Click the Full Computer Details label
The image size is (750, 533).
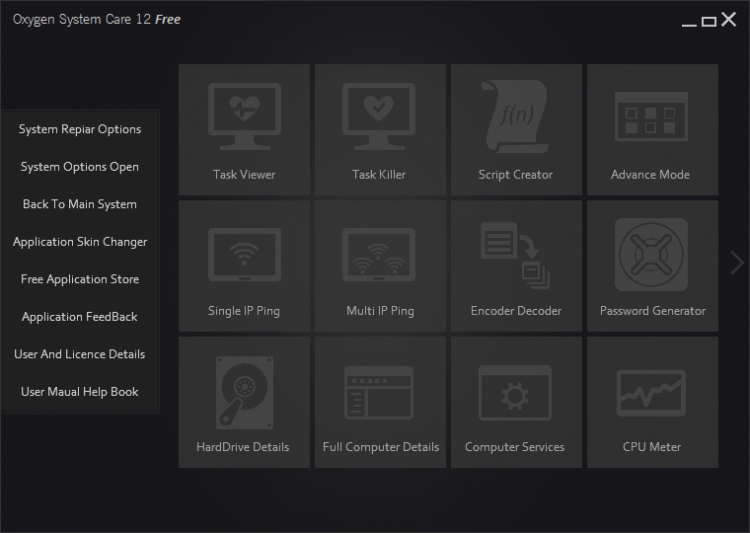pyautogui.click(x=381, y=447)
